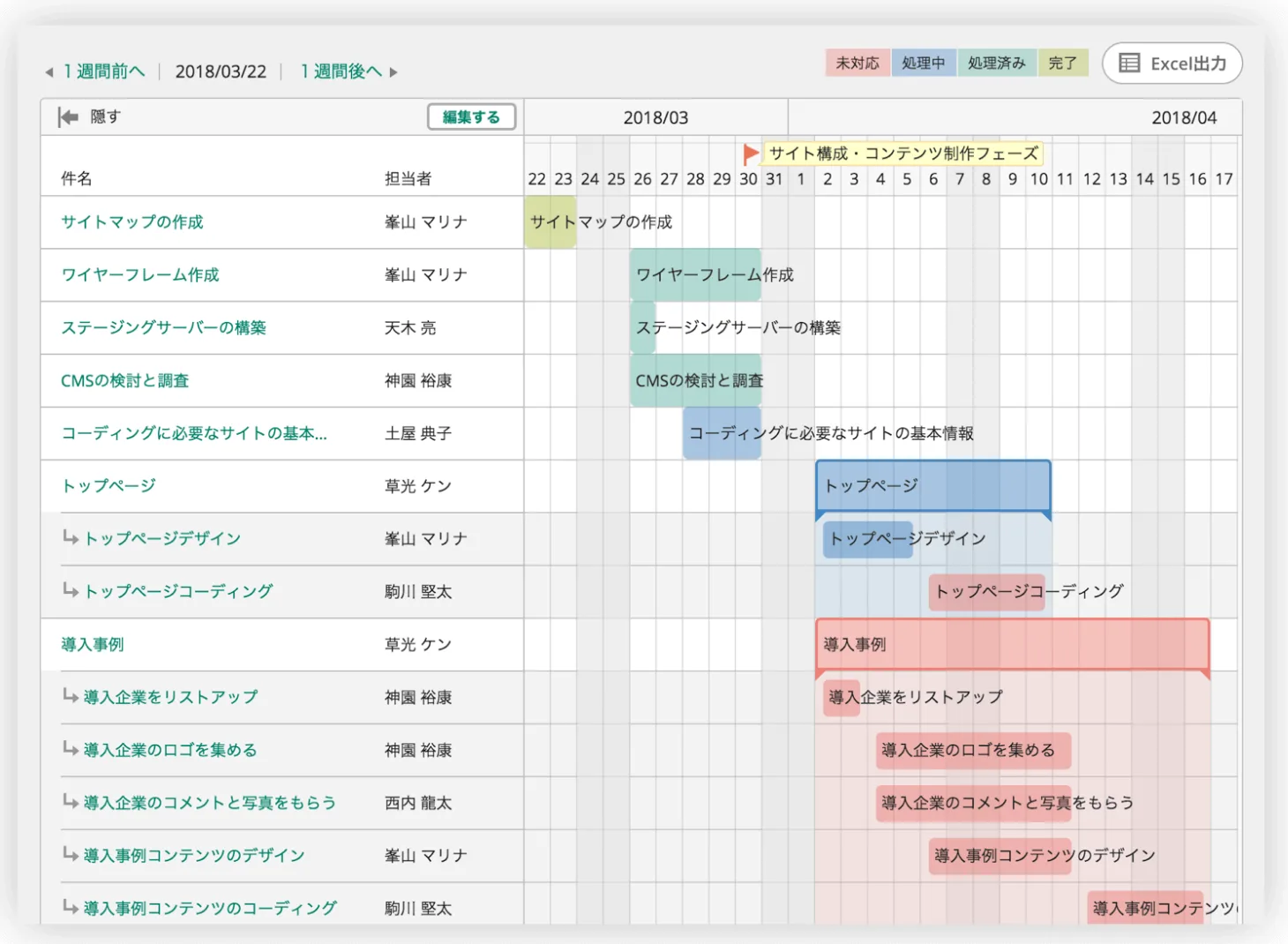Click the left arrow icon beside 1週間前へ

pos(49,72)
